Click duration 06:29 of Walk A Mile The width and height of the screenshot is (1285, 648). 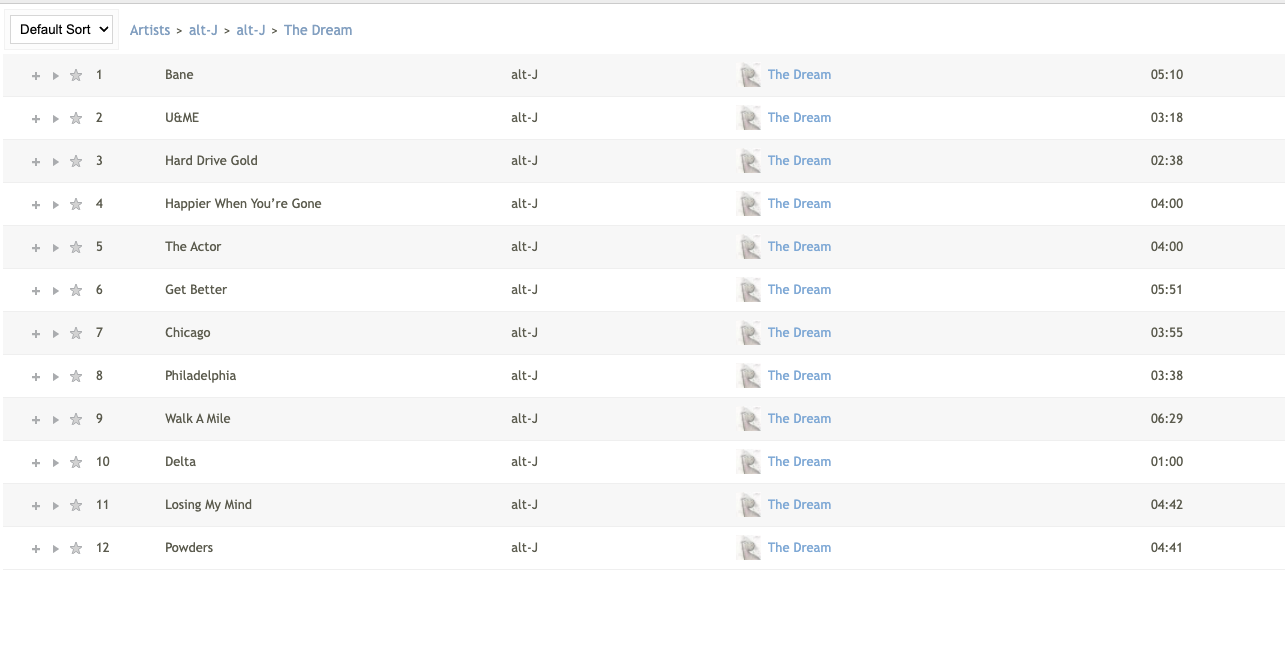(x=1166, y=419)
